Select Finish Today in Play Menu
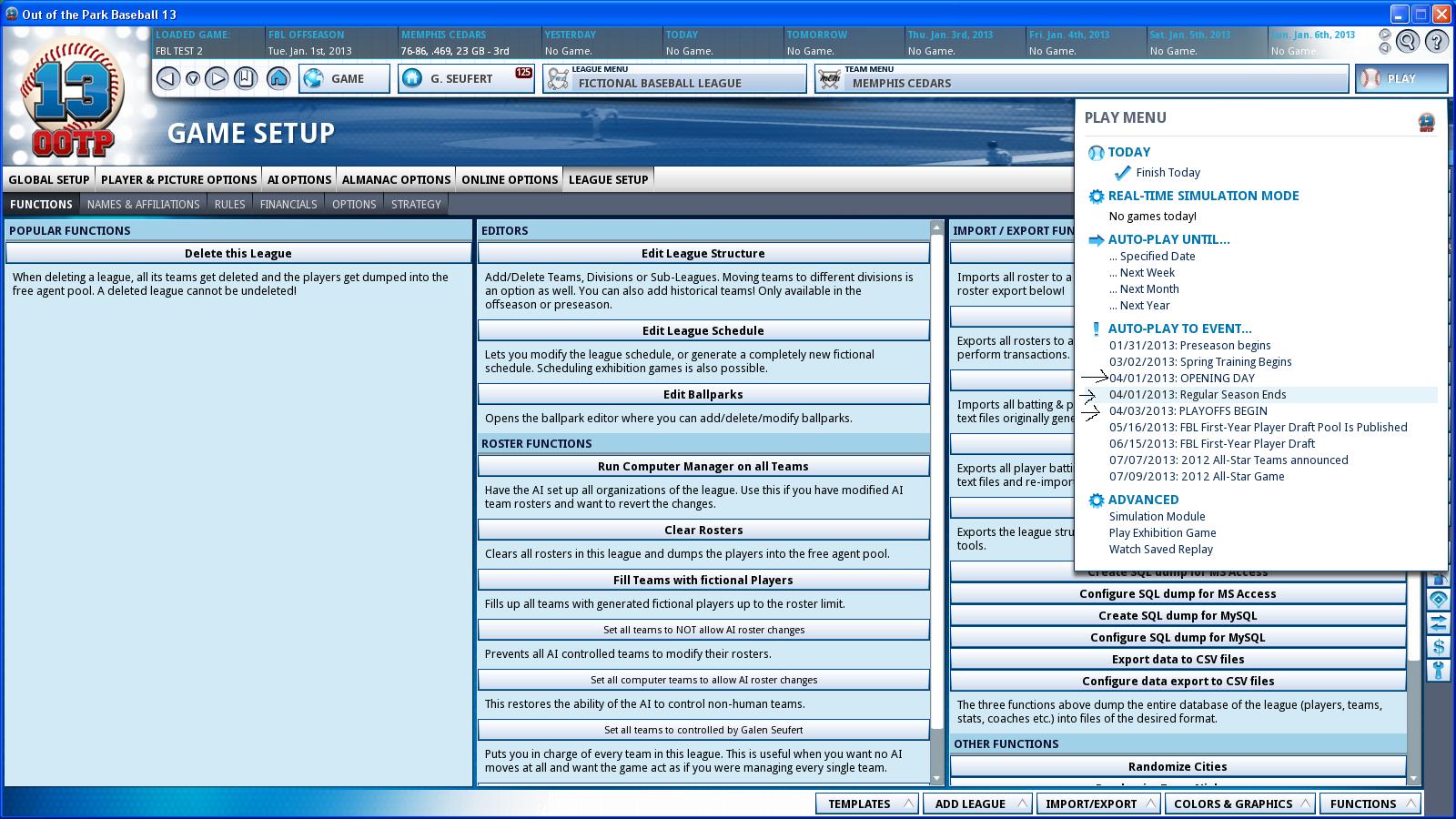This screenshot has width=1456, height=819. pyautogui.click(x=1168, y=172)
